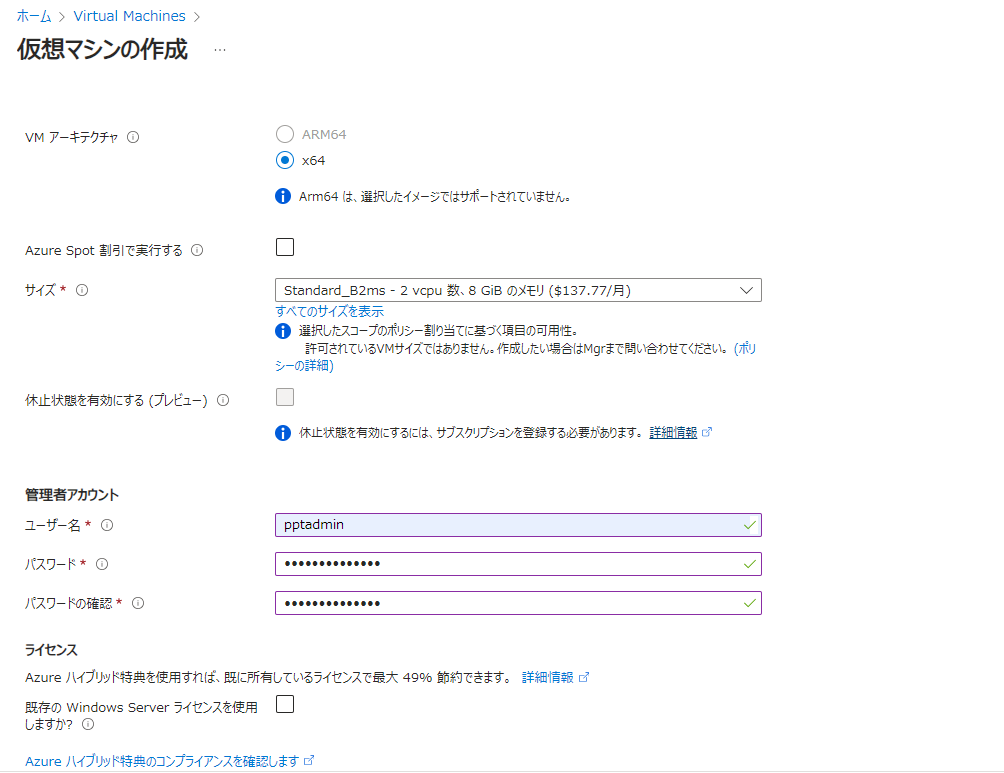
Task: Click blue info icon beside policy availability message
Action: coord(283,331)
